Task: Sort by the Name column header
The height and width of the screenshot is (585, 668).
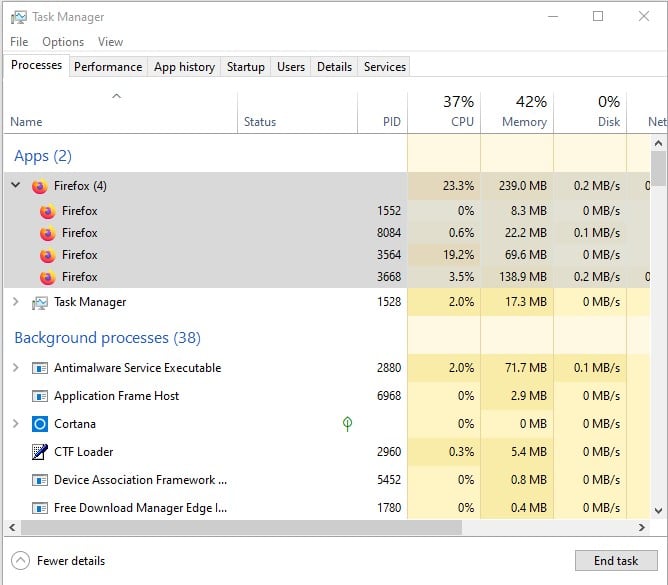Action: pyautogui.click(x=120, y=113)
